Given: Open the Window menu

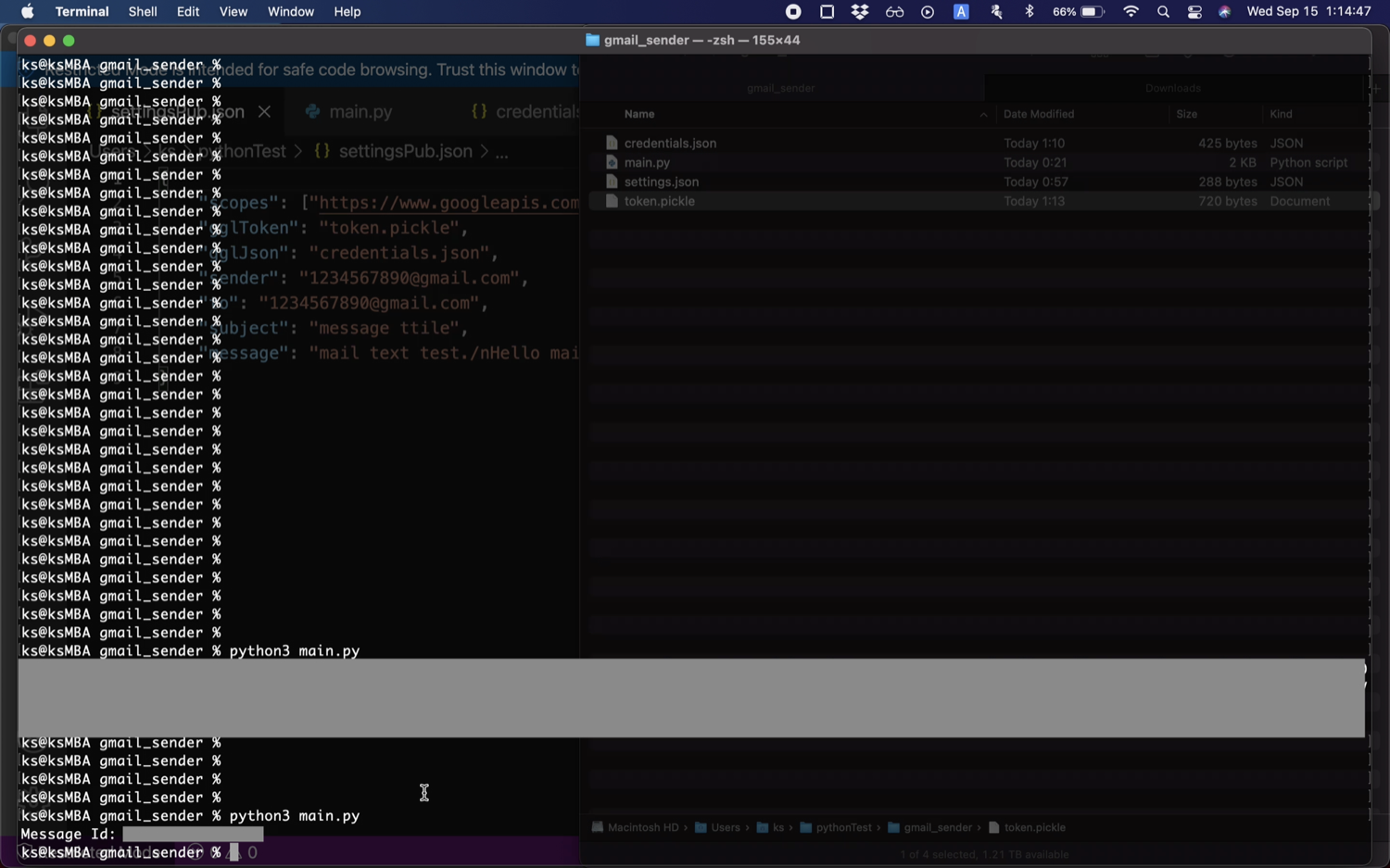Looking at the screenshot, I should coord(291,12).
